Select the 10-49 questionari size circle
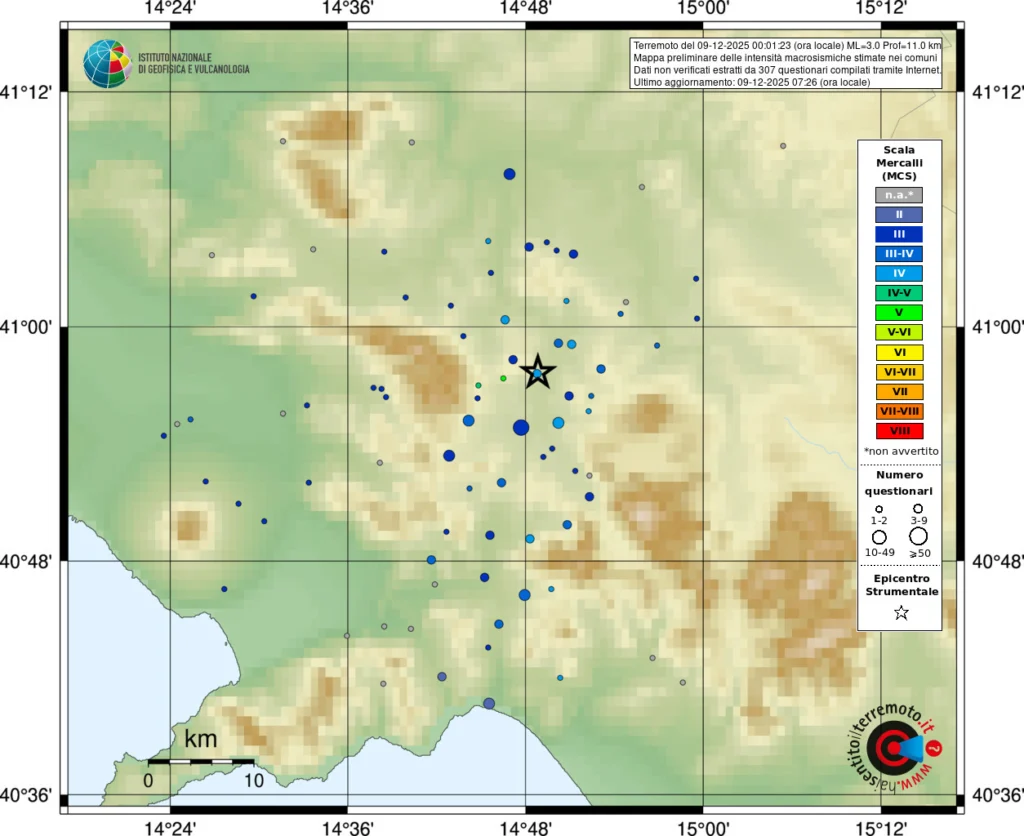Screen dimensions: 1024x836 point(877,536)
